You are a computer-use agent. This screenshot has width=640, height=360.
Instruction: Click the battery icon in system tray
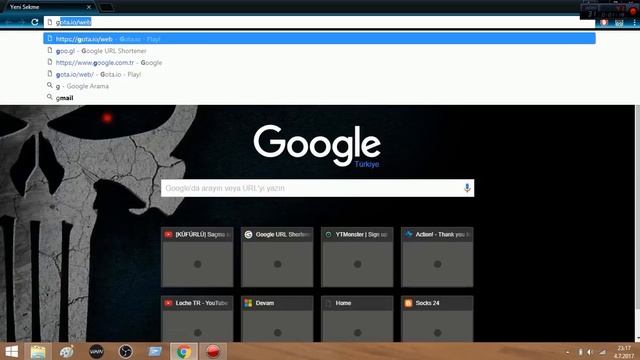pyautogui.click(x=580, y=352)
